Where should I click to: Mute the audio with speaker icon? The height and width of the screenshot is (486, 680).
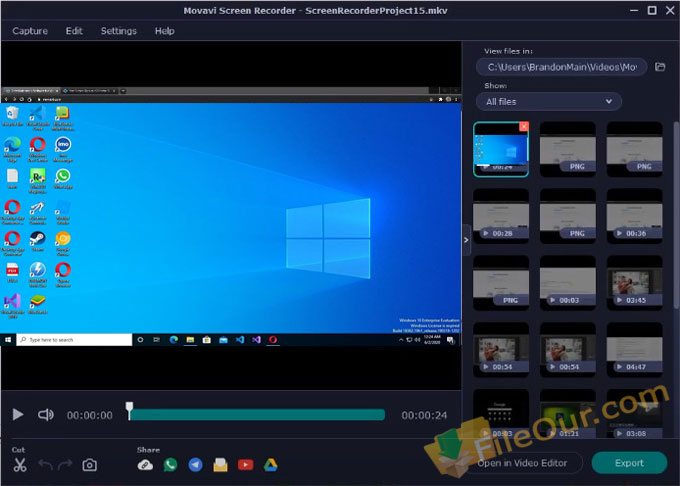pos(46,415)
